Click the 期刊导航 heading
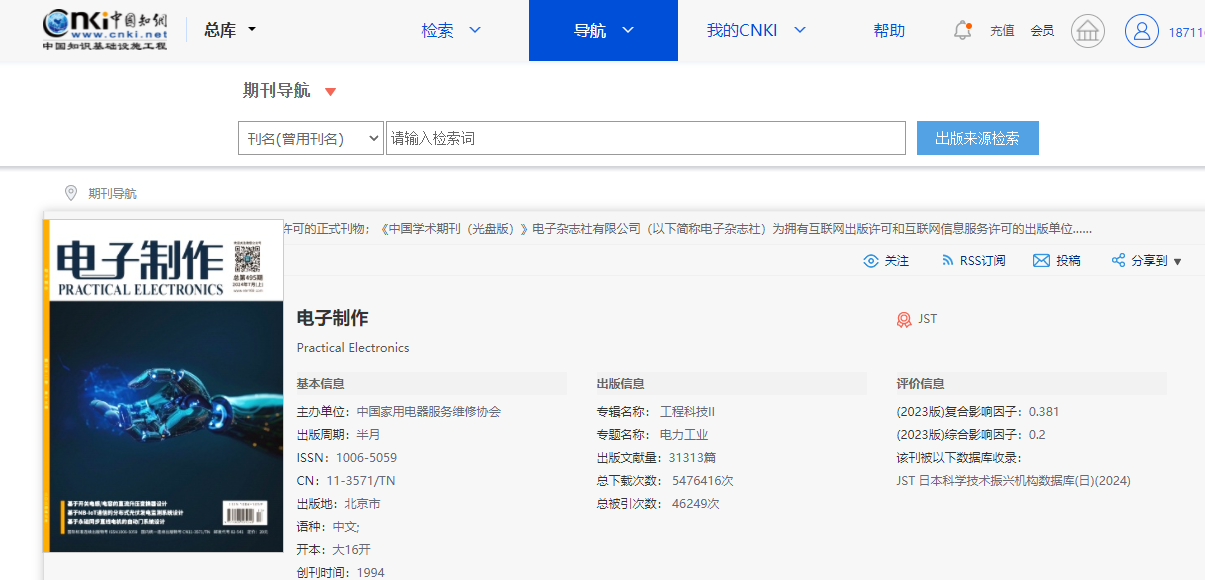The height and width of the screenshot is (580, 1205). coord(276,91)
